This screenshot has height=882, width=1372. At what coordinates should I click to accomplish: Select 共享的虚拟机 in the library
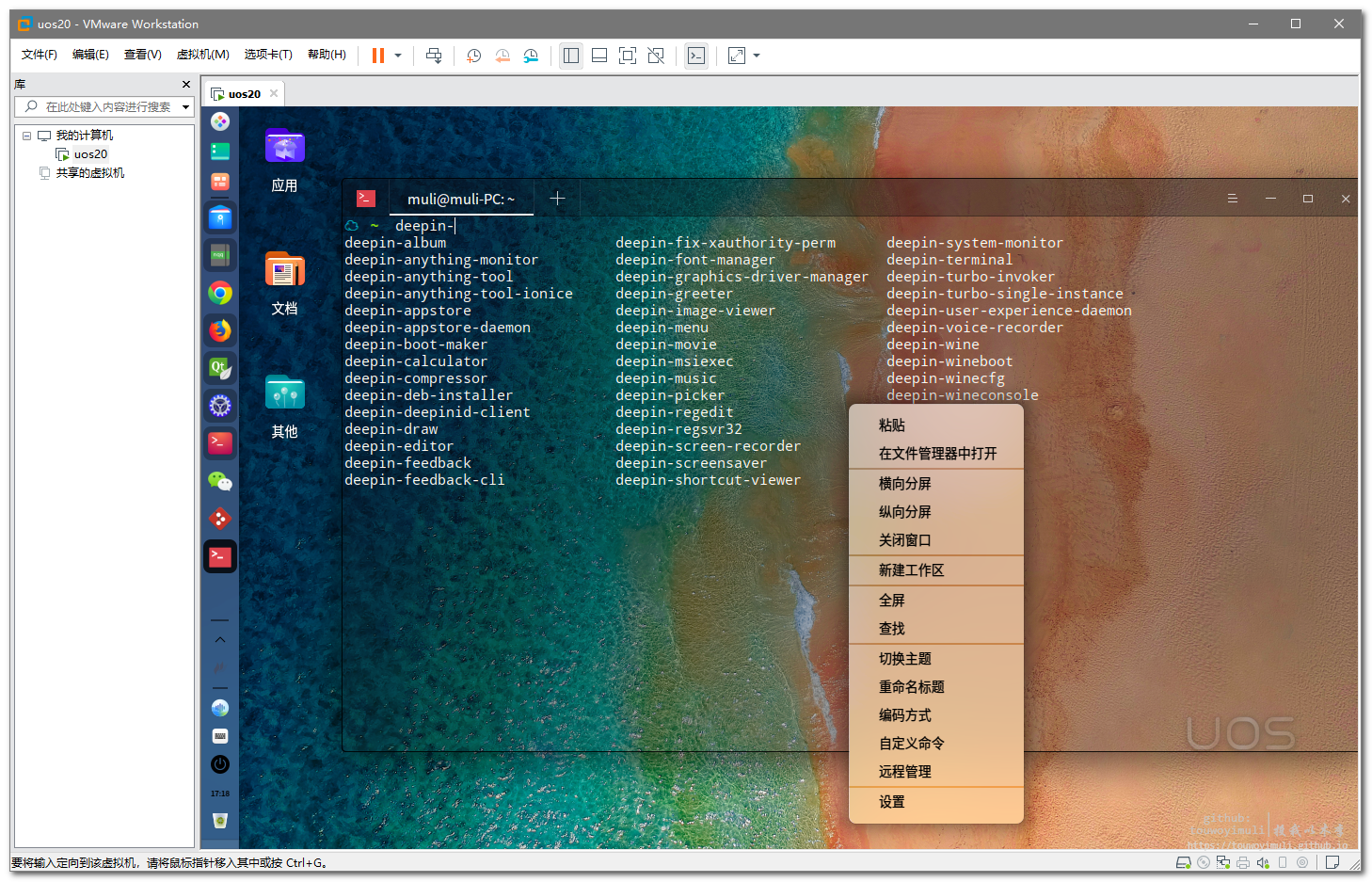coord(89,173)
